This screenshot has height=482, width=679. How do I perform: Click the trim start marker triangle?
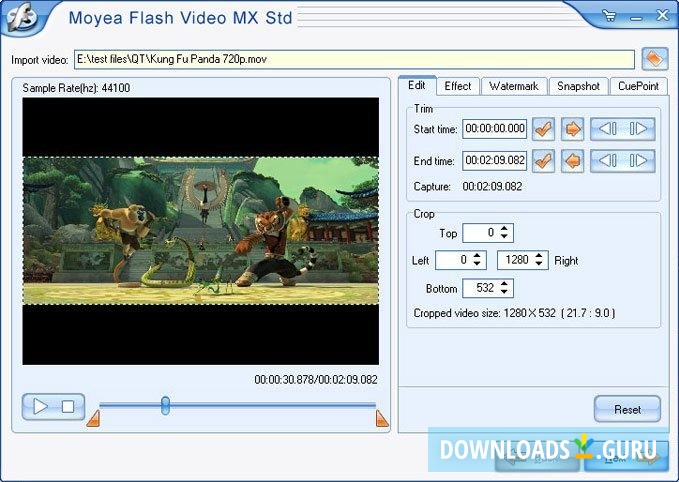(x=94, y=419)
